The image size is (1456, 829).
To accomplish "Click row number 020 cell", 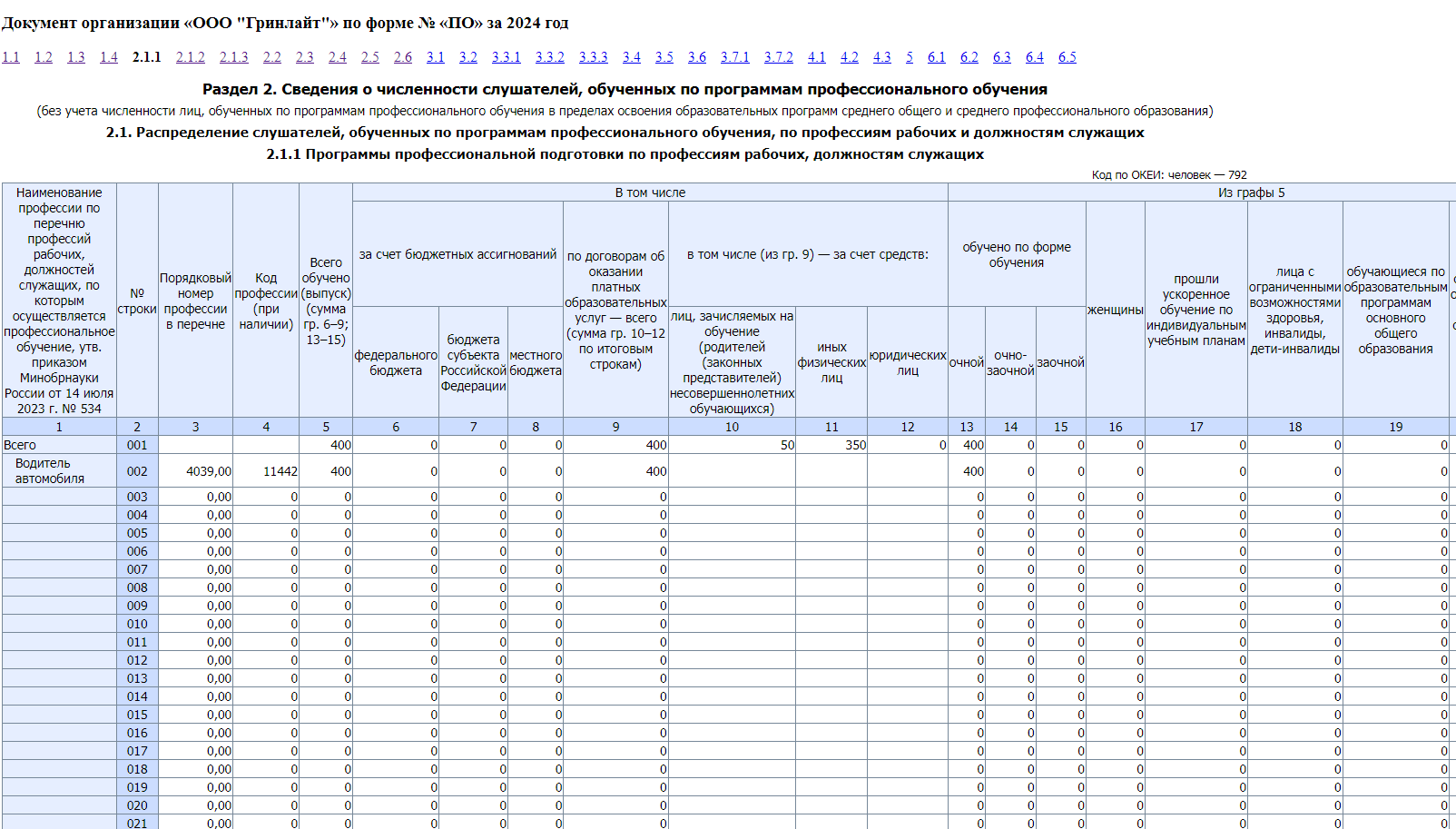I will click(x=137, y=805).
